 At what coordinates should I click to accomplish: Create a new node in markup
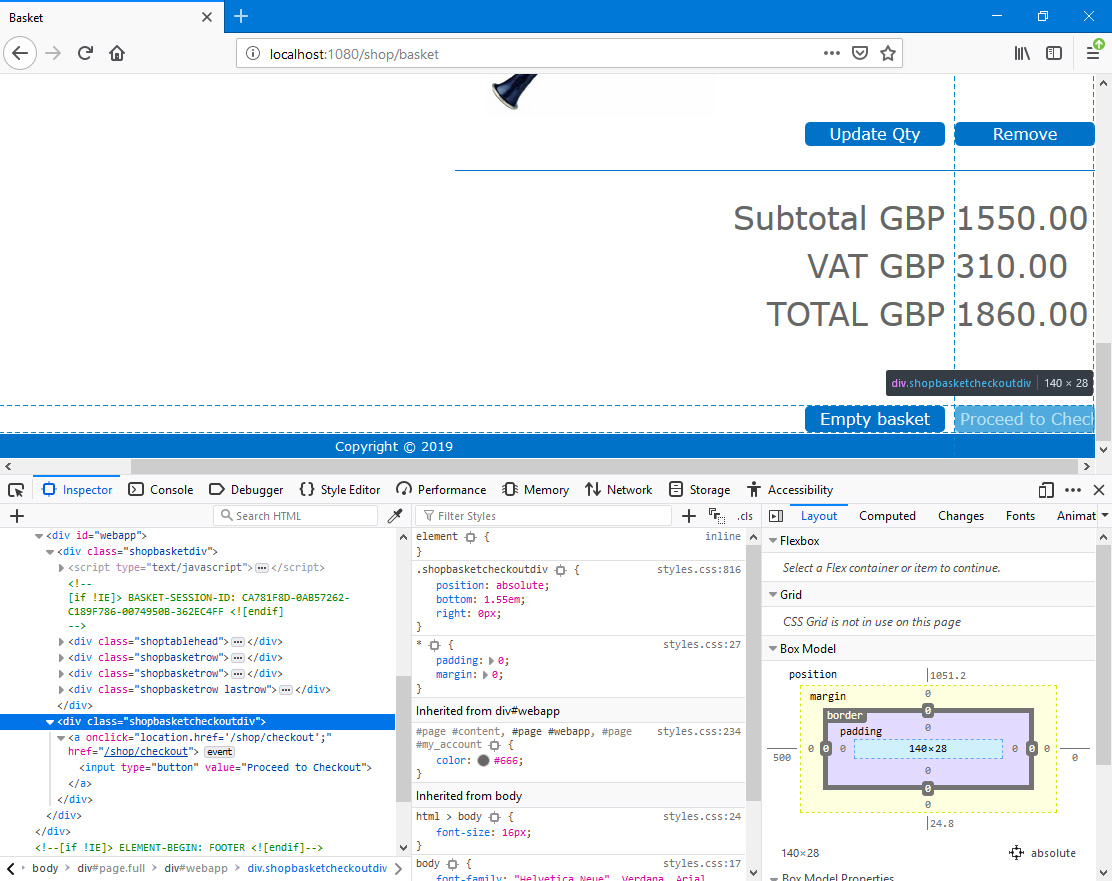coord(17,516)
